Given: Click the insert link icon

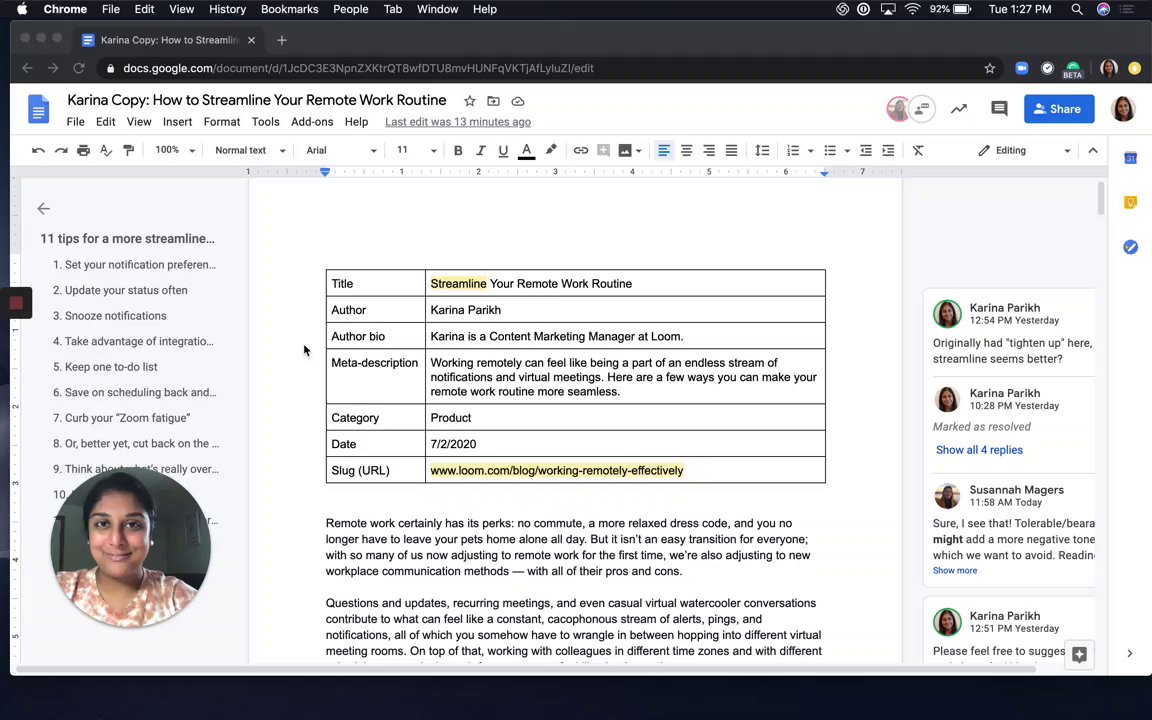Looking at the screenshot, I should coord(580,150).
